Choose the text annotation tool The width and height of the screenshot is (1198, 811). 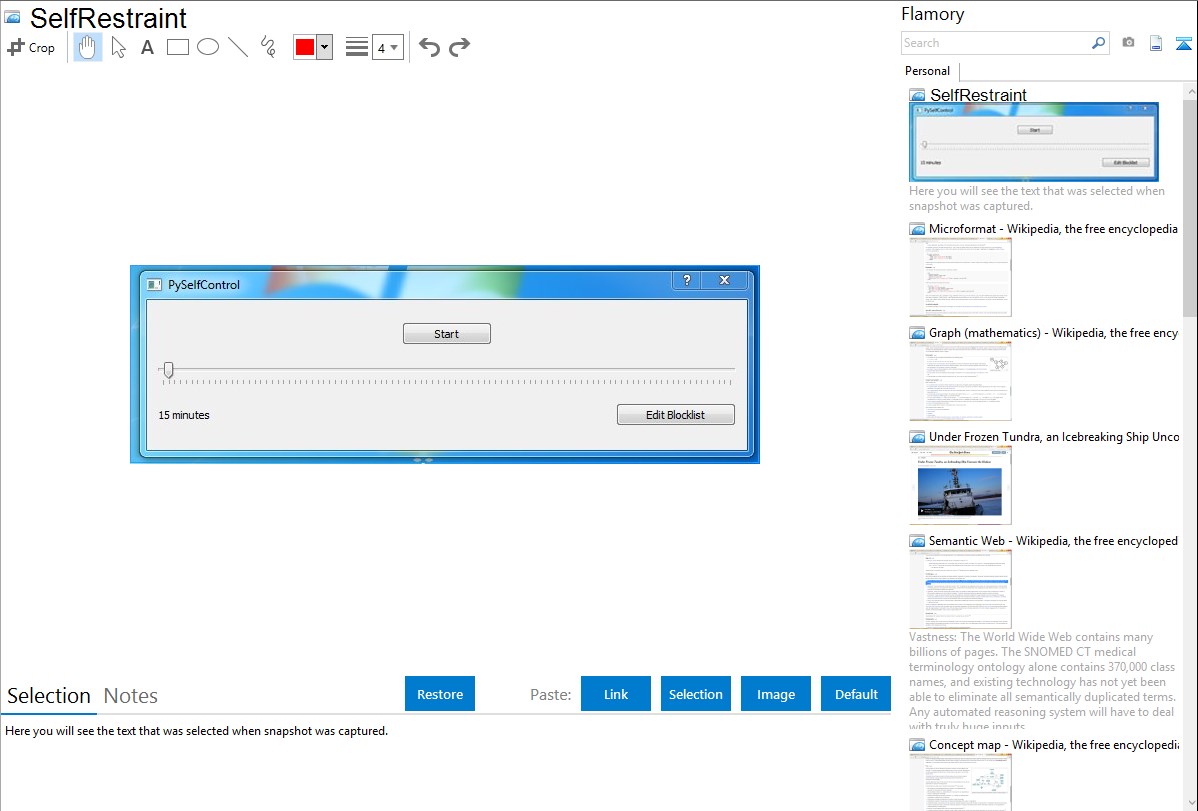click(x=147, y=47)
